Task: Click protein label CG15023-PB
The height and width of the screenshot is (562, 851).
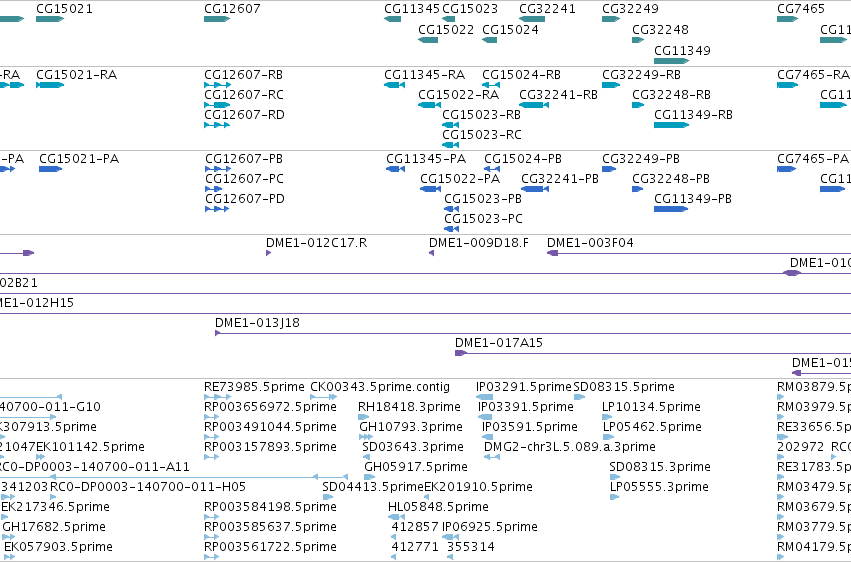Action: click(x=483, y=199)
